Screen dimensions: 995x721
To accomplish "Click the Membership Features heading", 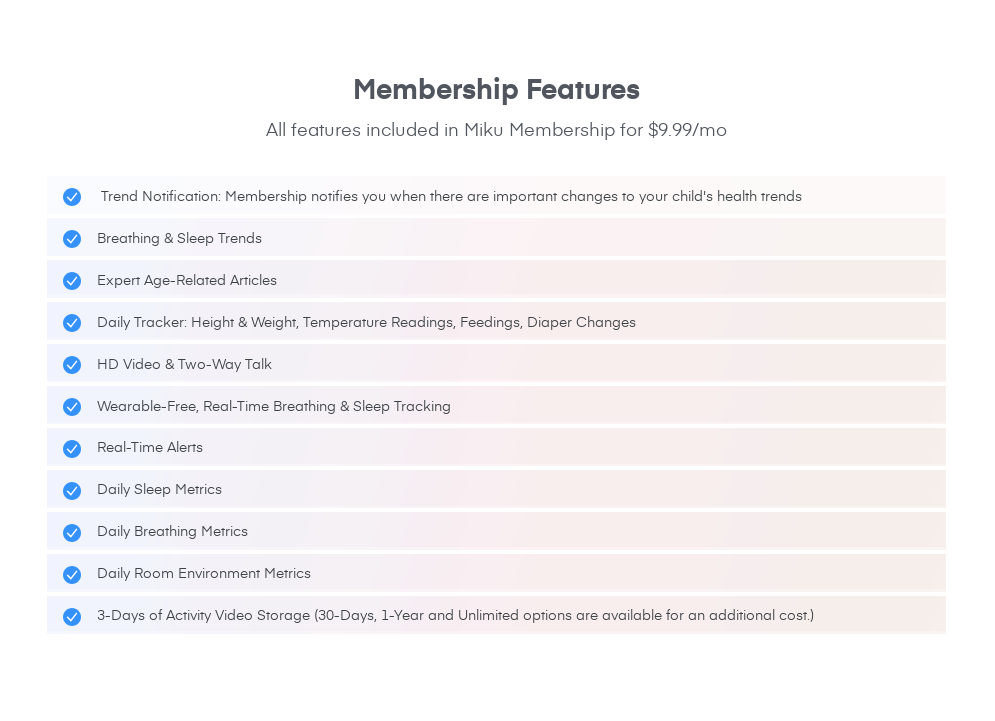I will pyautogui.click(x=496, y=89).
